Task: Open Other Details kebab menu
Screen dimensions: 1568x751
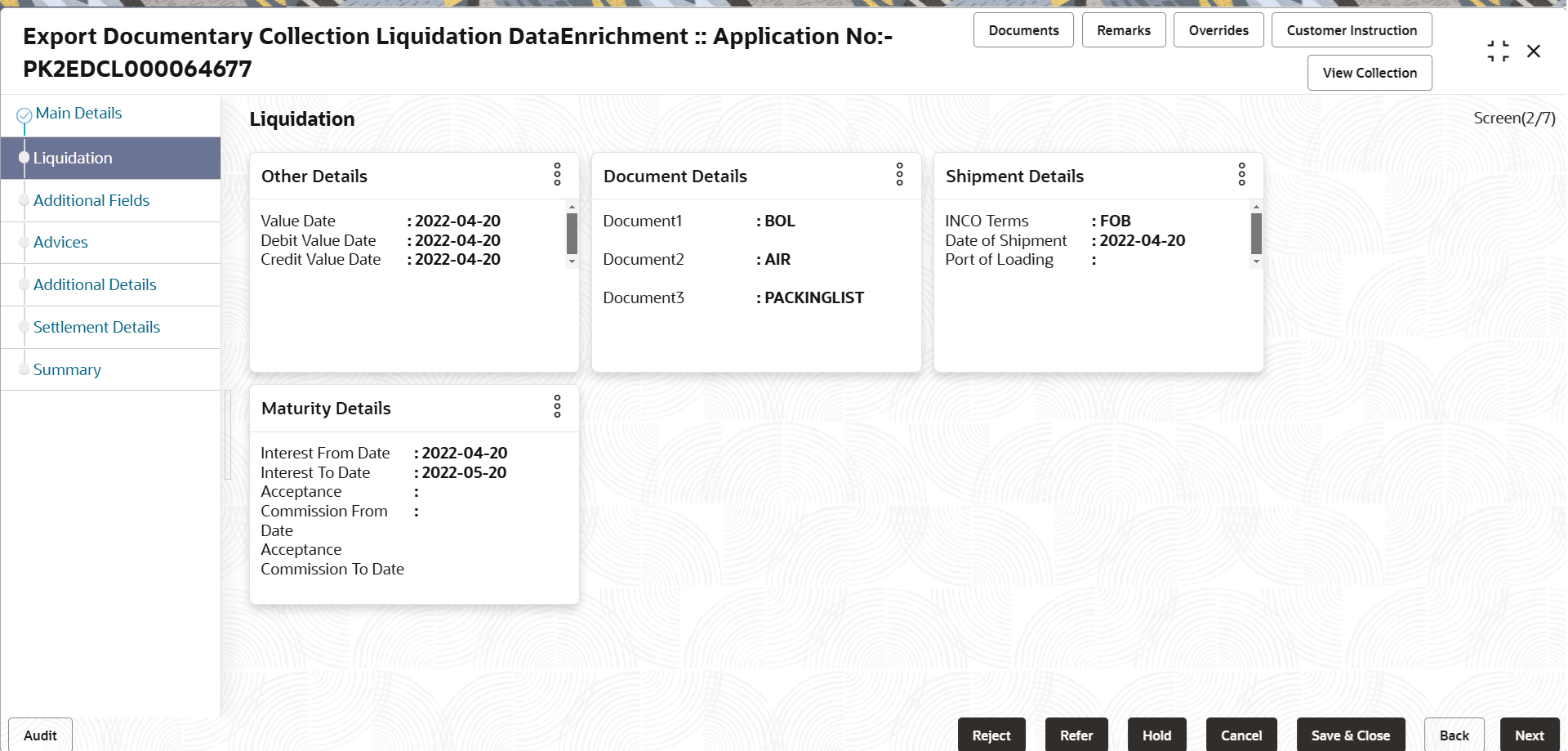Action: [557, 174]
